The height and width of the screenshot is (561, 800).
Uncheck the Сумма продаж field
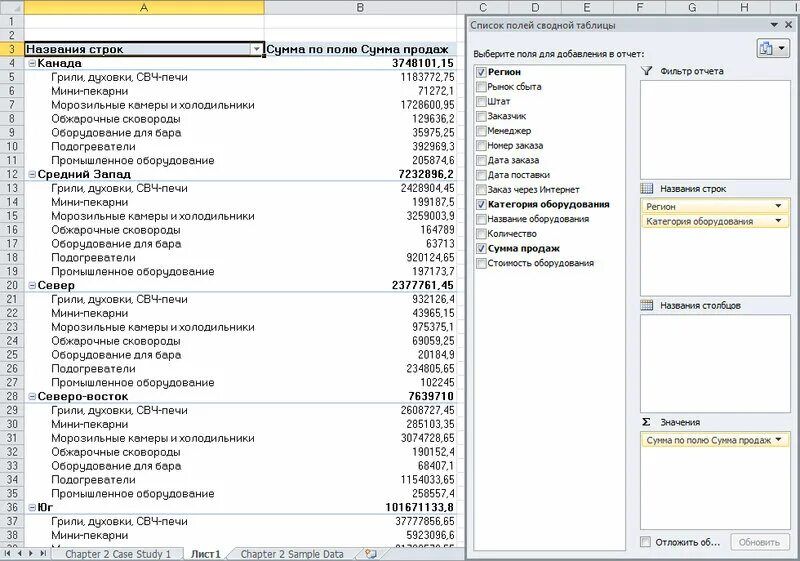481,249
